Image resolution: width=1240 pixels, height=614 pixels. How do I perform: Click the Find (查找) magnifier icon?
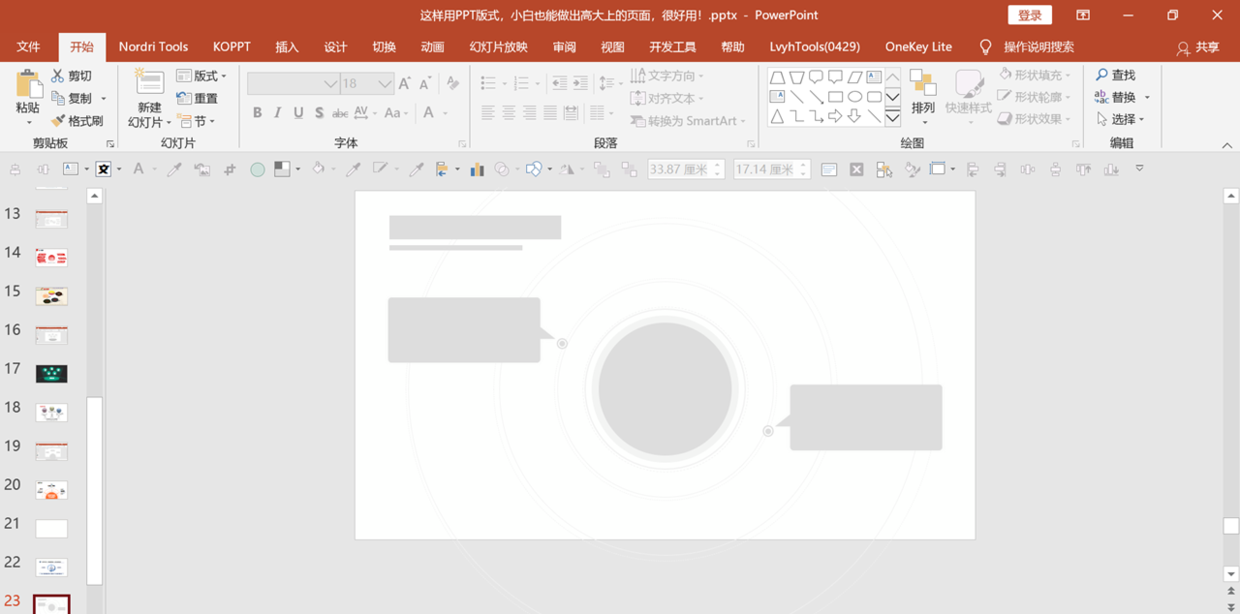coord(1102,75)
